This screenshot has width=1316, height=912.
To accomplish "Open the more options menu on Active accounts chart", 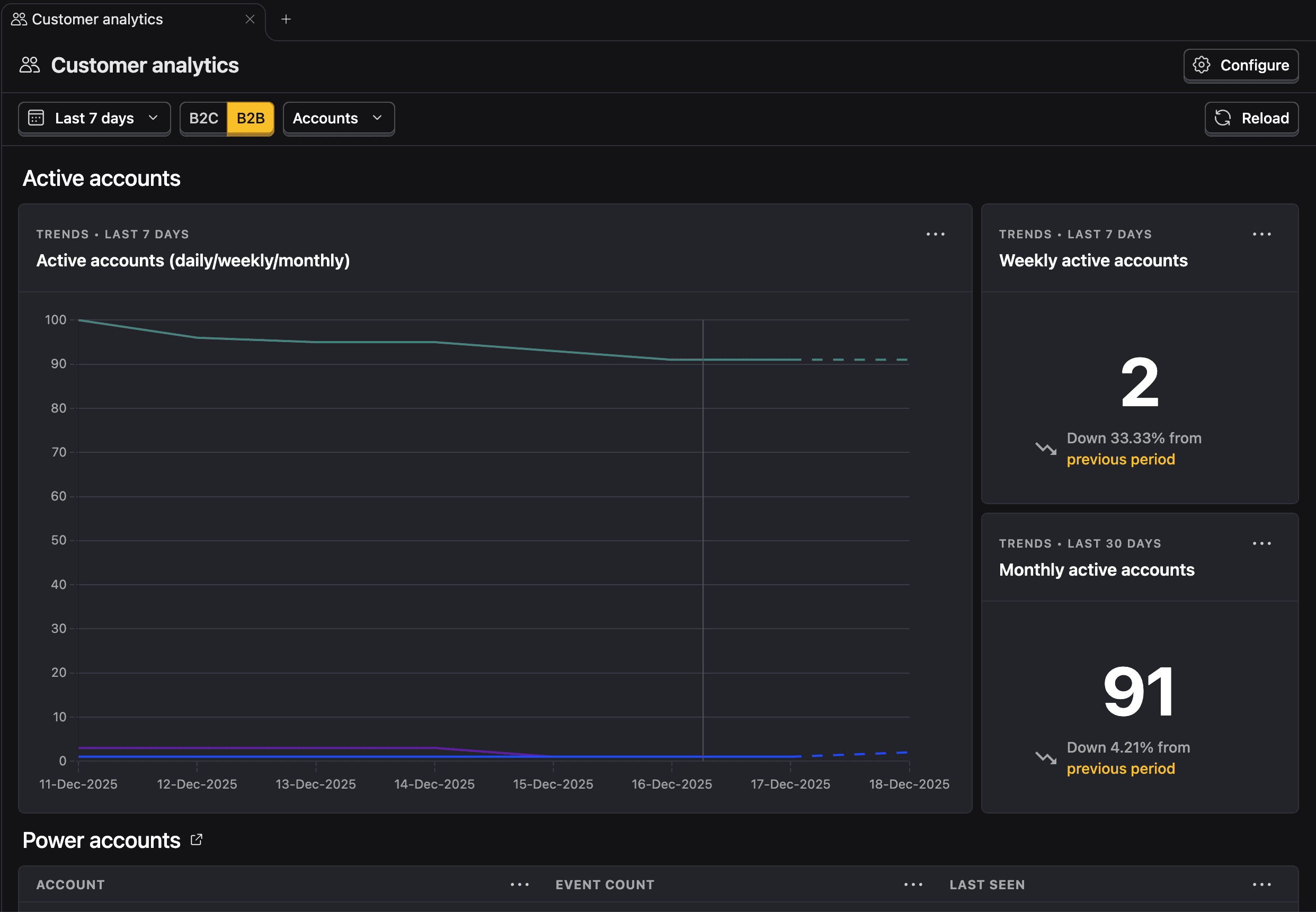I will [x=935, y=234].
